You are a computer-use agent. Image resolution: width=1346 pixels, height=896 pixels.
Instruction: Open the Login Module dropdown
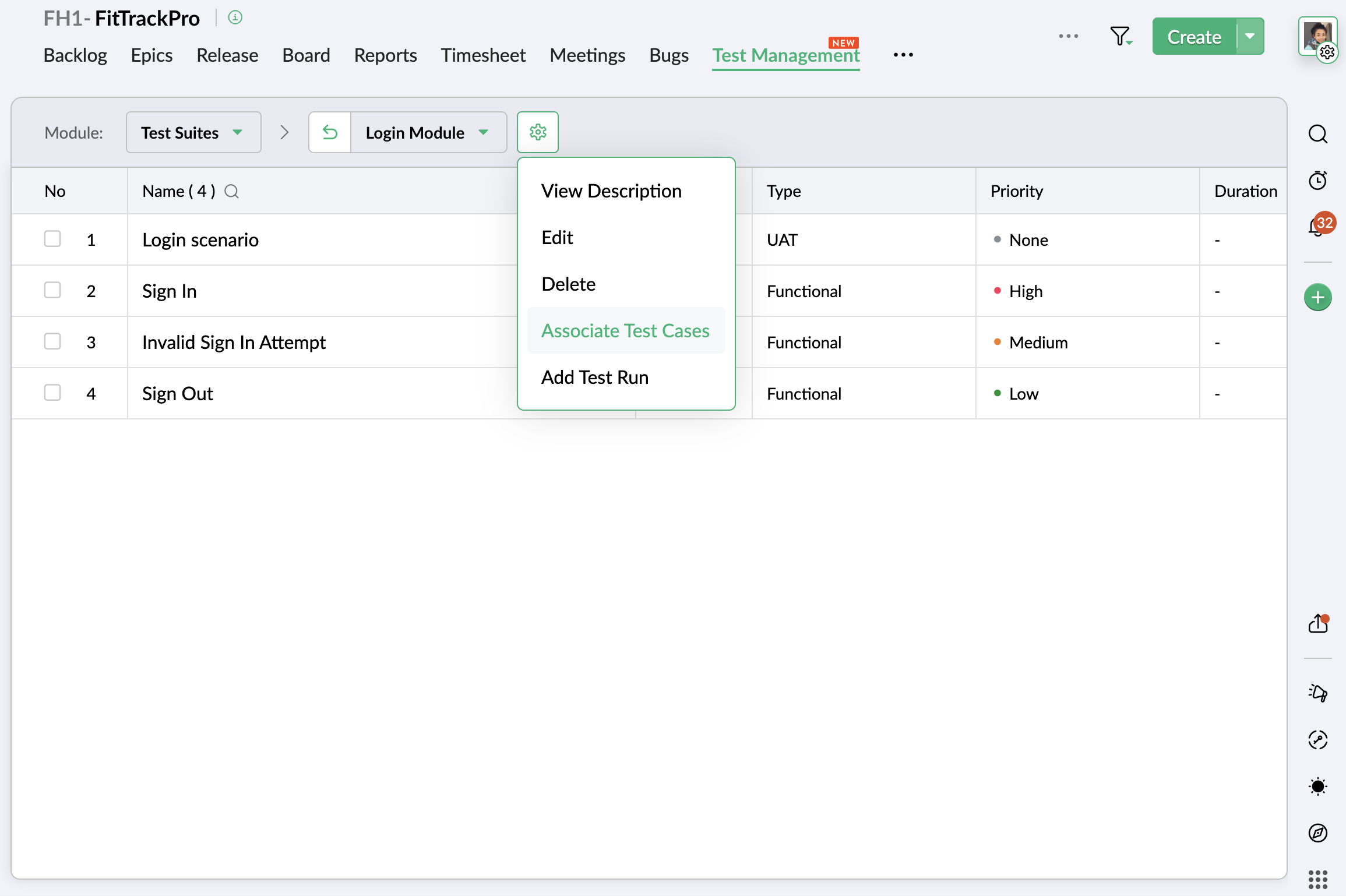[428, 132]
